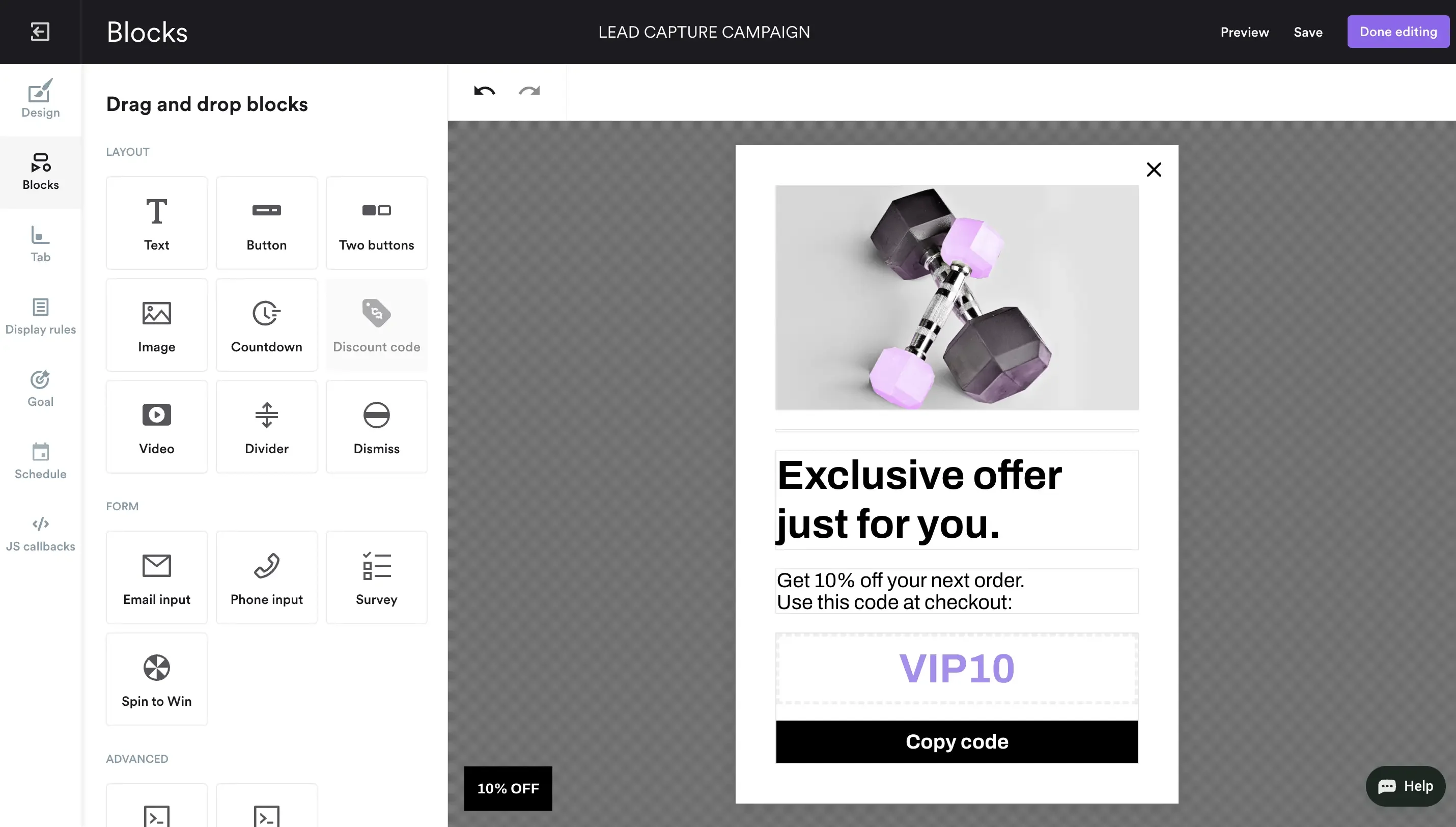
Task: Open the Help chat widget
Action: pos(1406,786)
